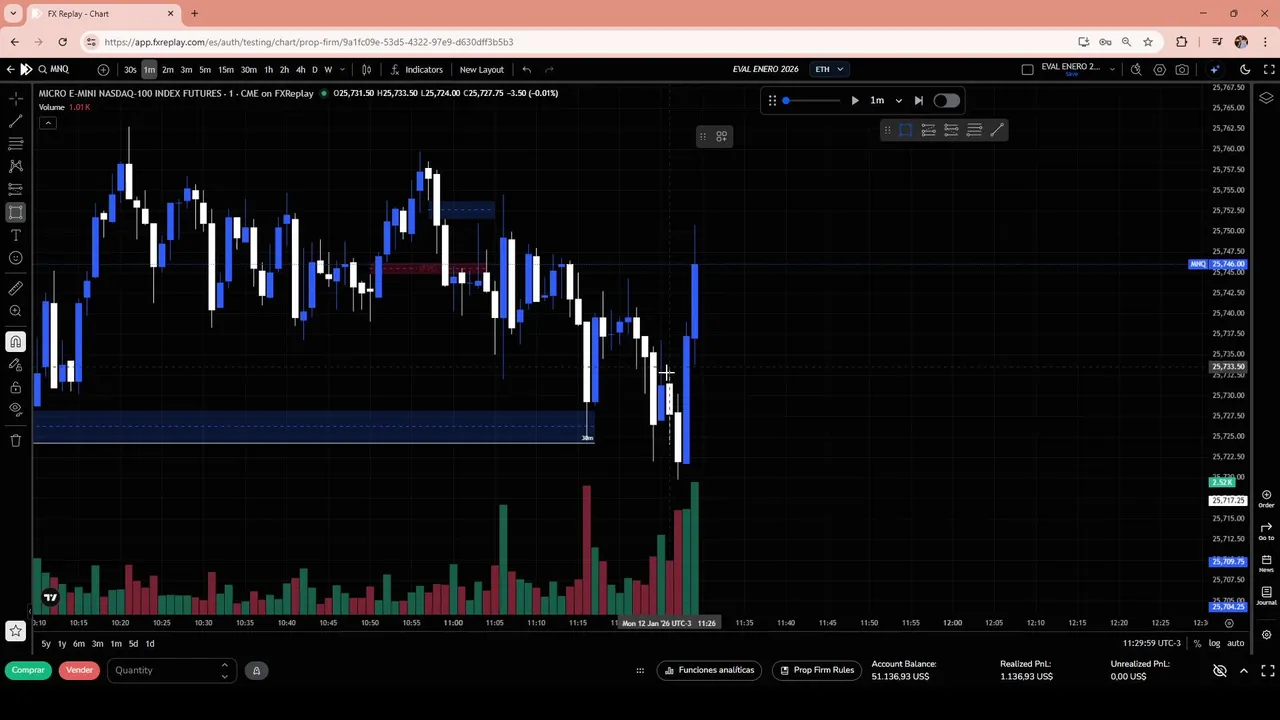Click the sparkle AI assistant icon
1280x720 pixels.
(1214, 69)
